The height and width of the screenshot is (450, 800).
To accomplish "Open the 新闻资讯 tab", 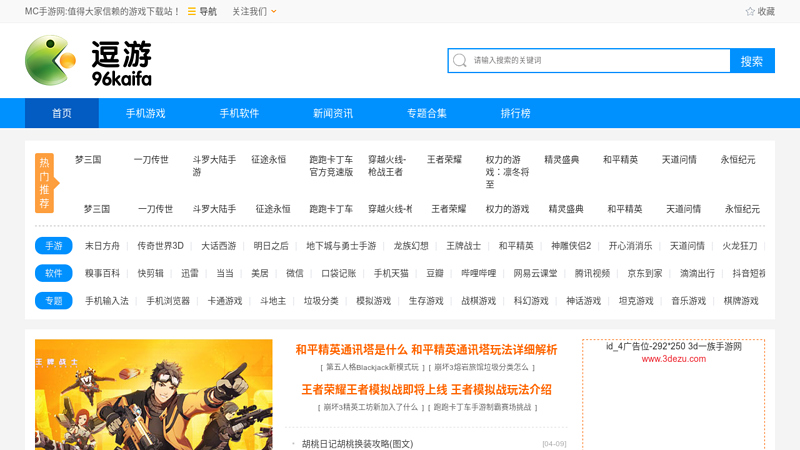I will pyautogui.click(x=333, y=113).
